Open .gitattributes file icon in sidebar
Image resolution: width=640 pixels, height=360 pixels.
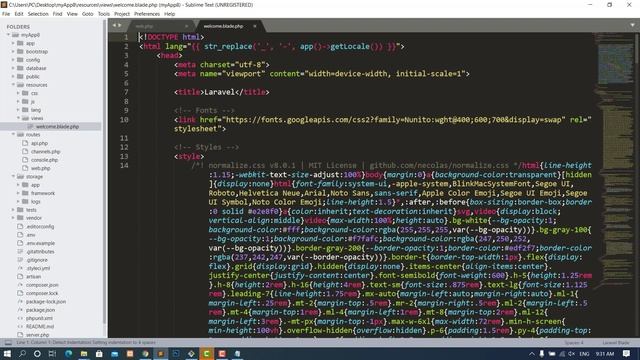[x=20, y=251]
